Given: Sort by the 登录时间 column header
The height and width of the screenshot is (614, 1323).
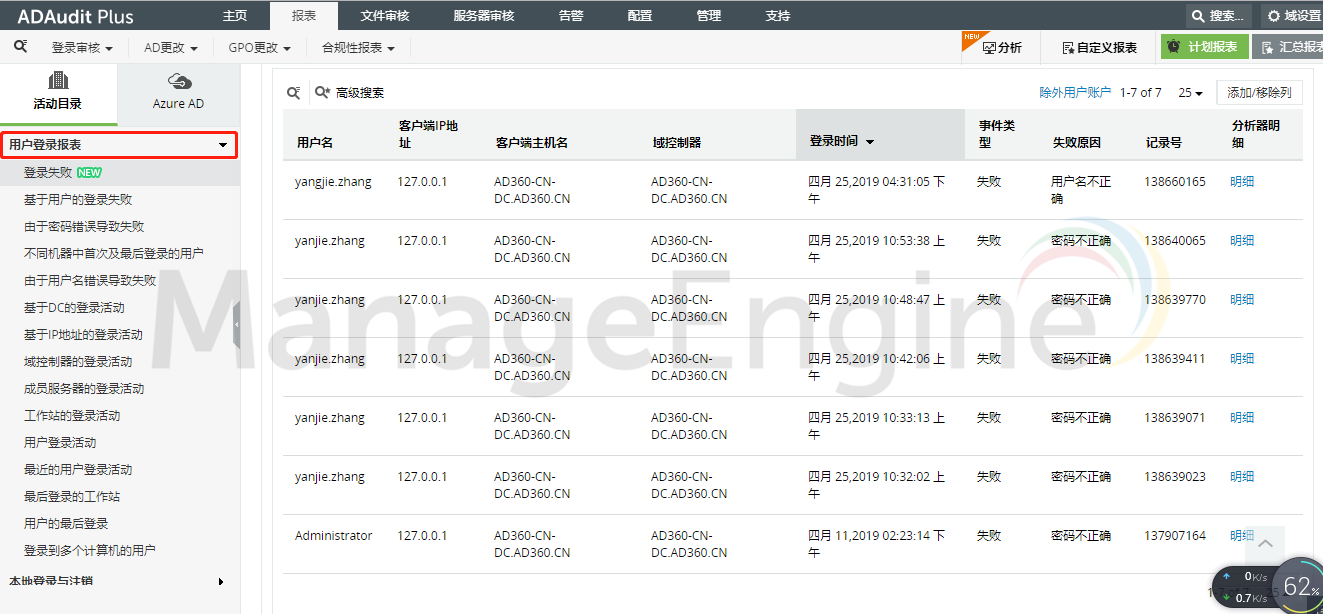Looking at the screenshot, I should 841,142.
